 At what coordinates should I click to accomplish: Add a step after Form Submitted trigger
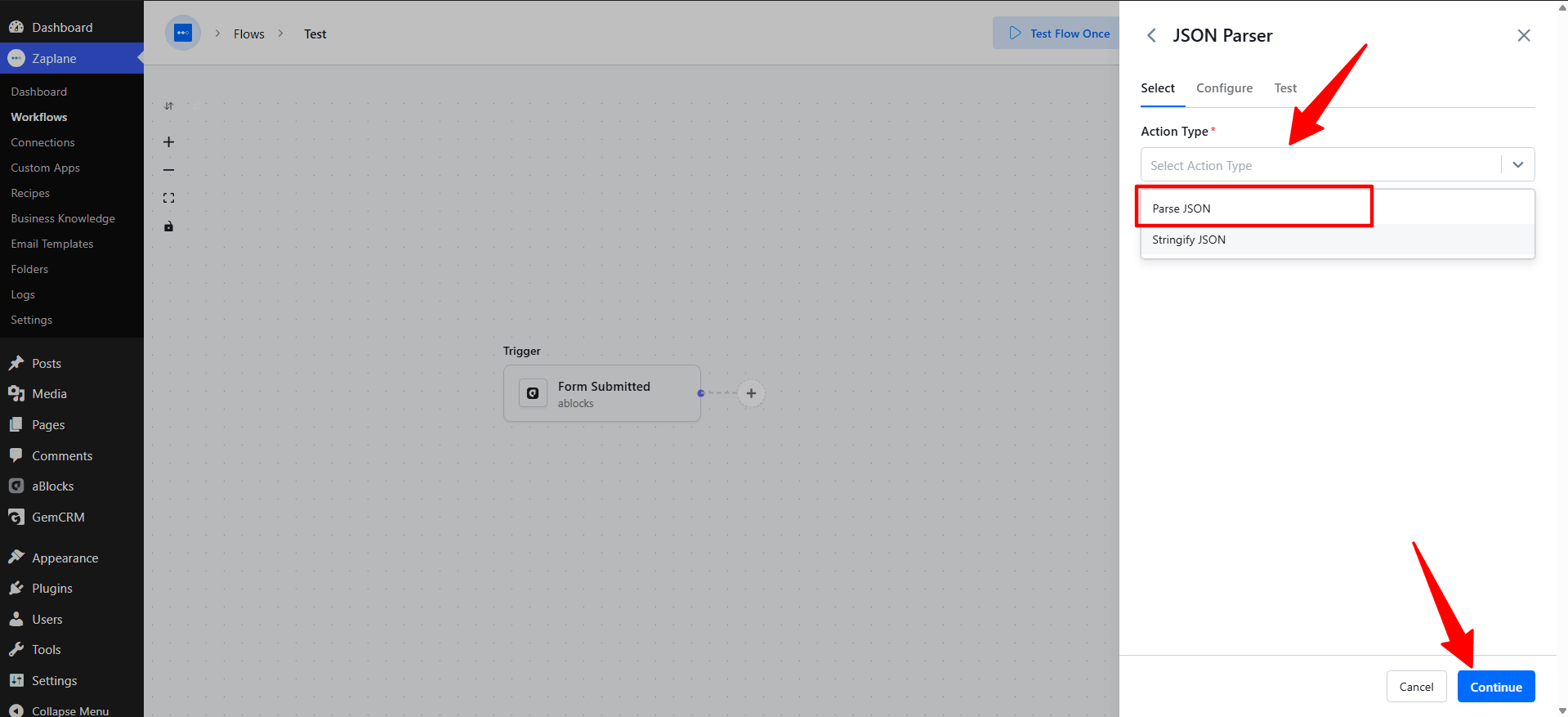[752, 393]
